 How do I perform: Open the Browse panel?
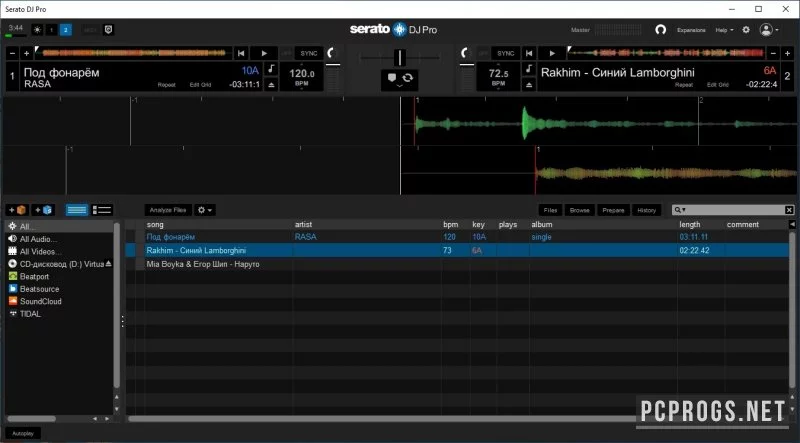pos(580,210)
